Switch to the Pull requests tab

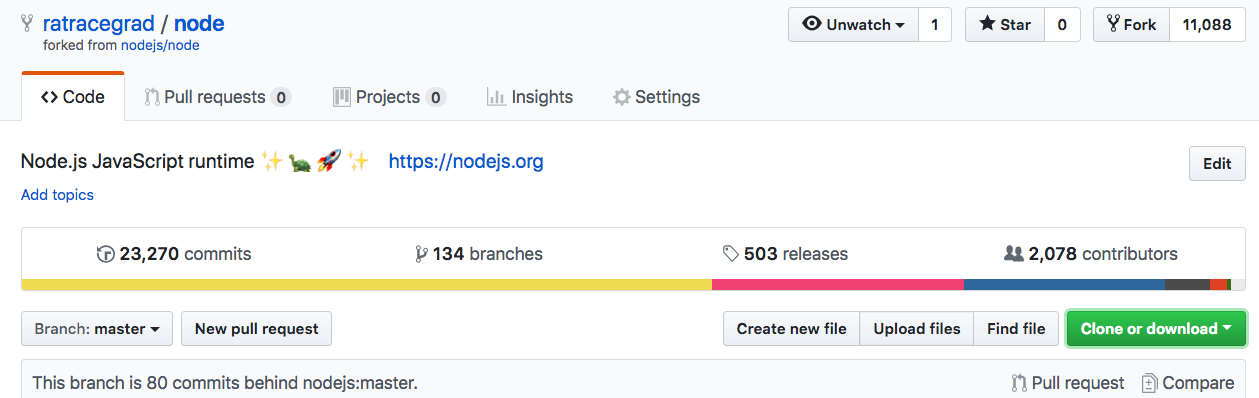tap(217, 97)
